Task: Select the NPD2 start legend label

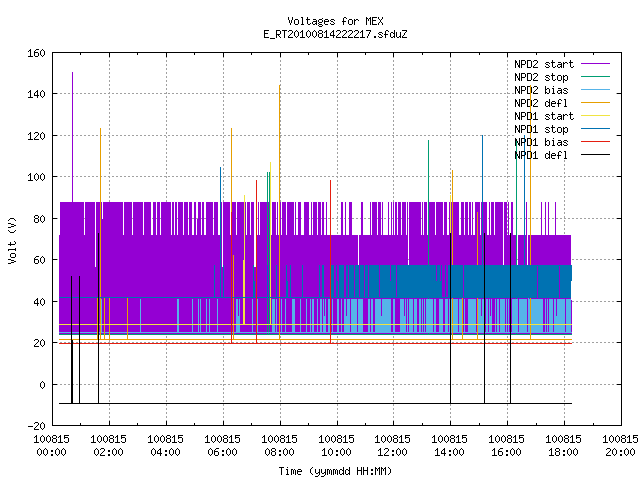Action: point(544,64)
